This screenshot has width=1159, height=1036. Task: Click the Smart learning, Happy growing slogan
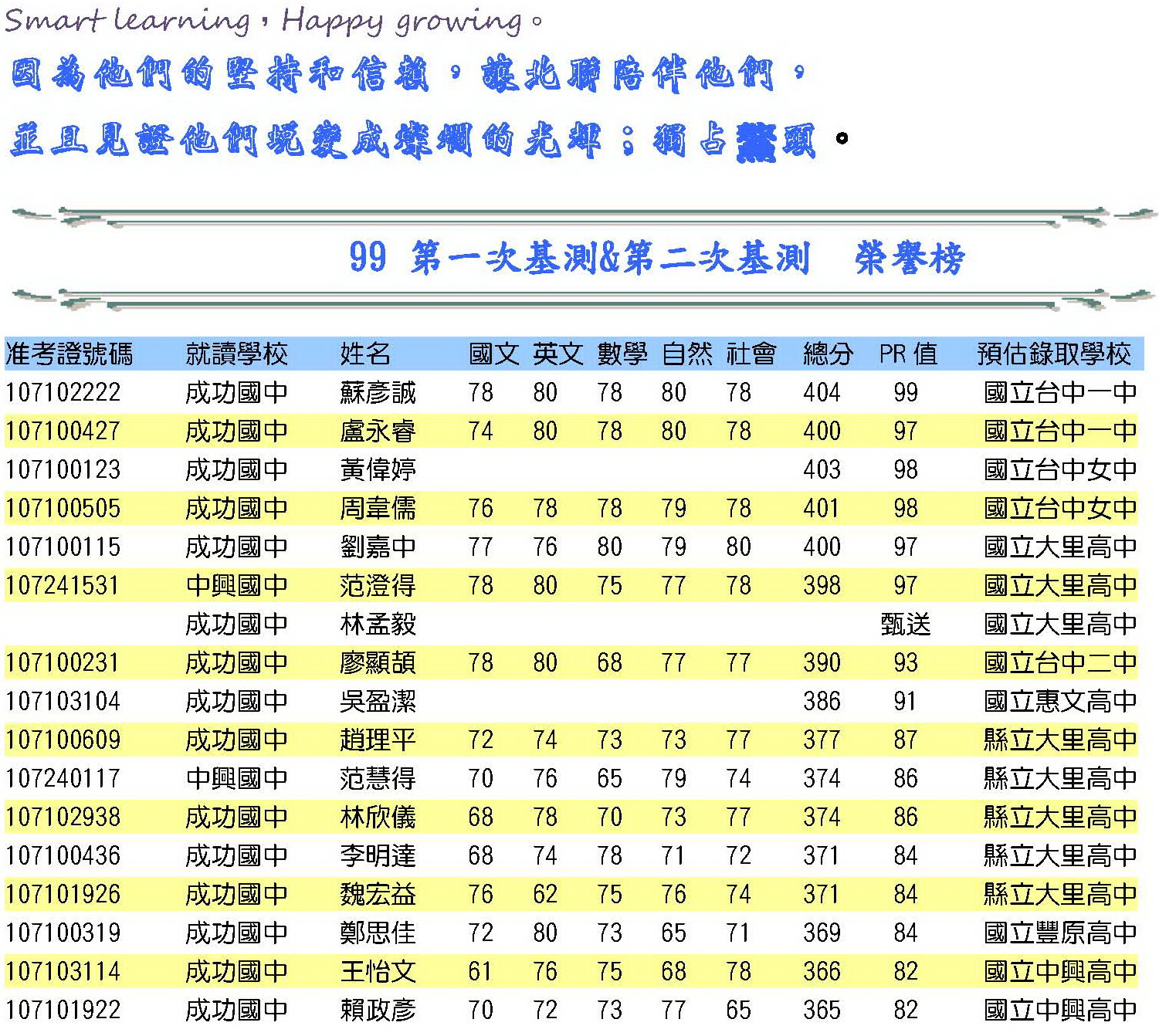click(x=273, y=20)
